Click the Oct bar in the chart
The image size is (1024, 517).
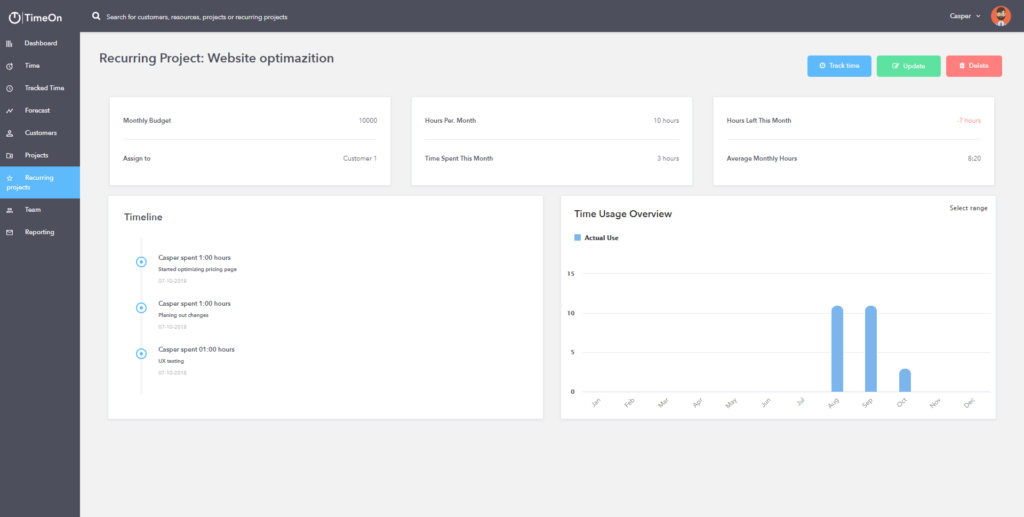(904, 381)
